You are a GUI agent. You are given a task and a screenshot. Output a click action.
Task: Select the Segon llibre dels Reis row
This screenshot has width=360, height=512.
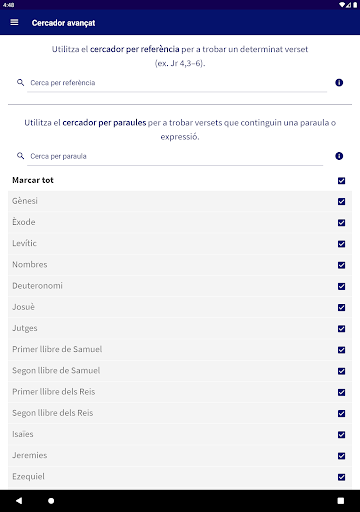pos(180,413)
